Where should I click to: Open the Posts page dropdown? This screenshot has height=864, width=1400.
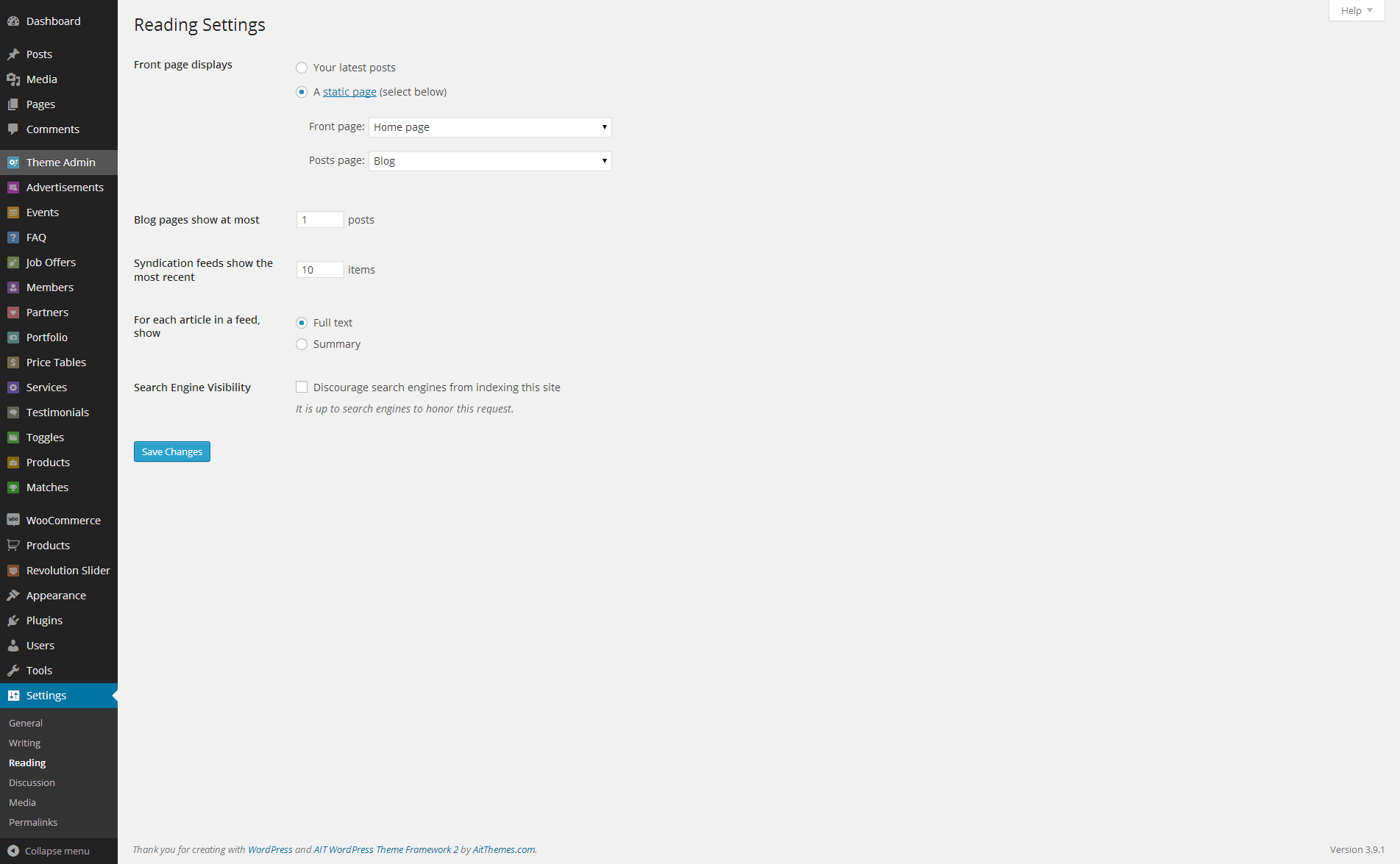[x=490, y=161]
